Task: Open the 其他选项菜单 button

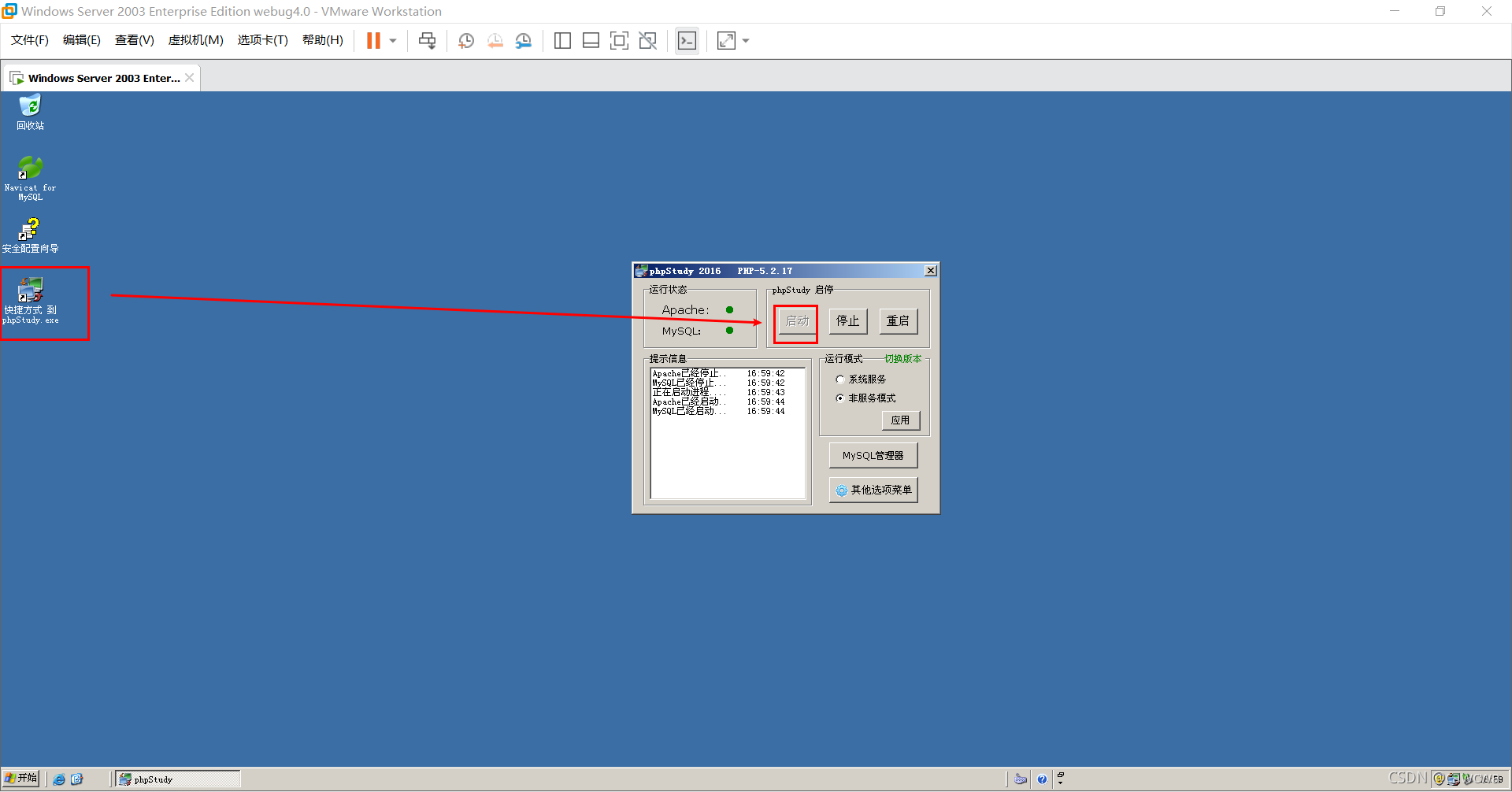Action: [x=873, y=490]
